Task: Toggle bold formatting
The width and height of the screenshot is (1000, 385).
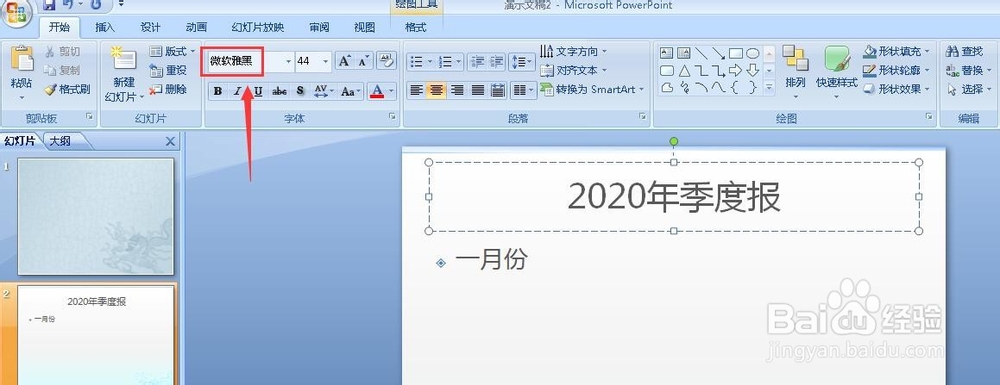Action: 218,91
